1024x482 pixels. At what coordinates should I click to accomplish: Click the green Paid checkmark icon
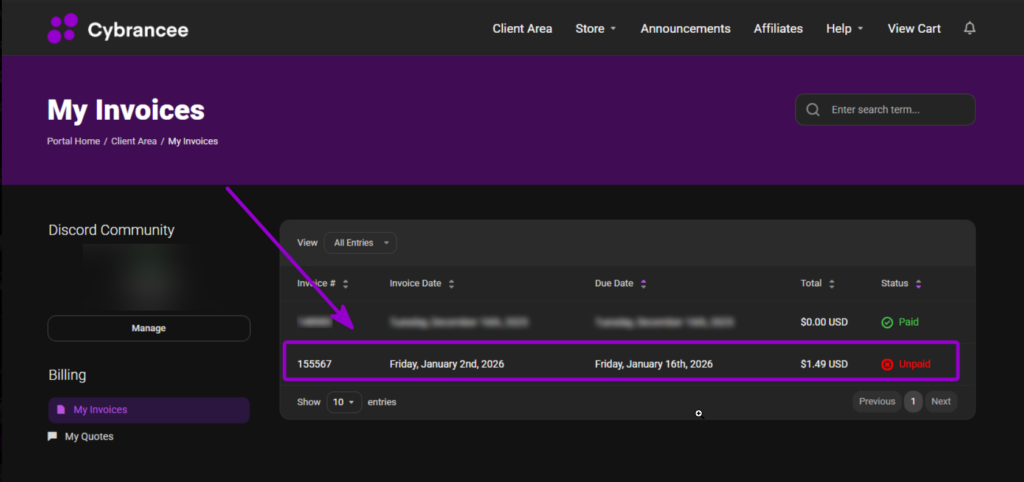coord(887,322)
